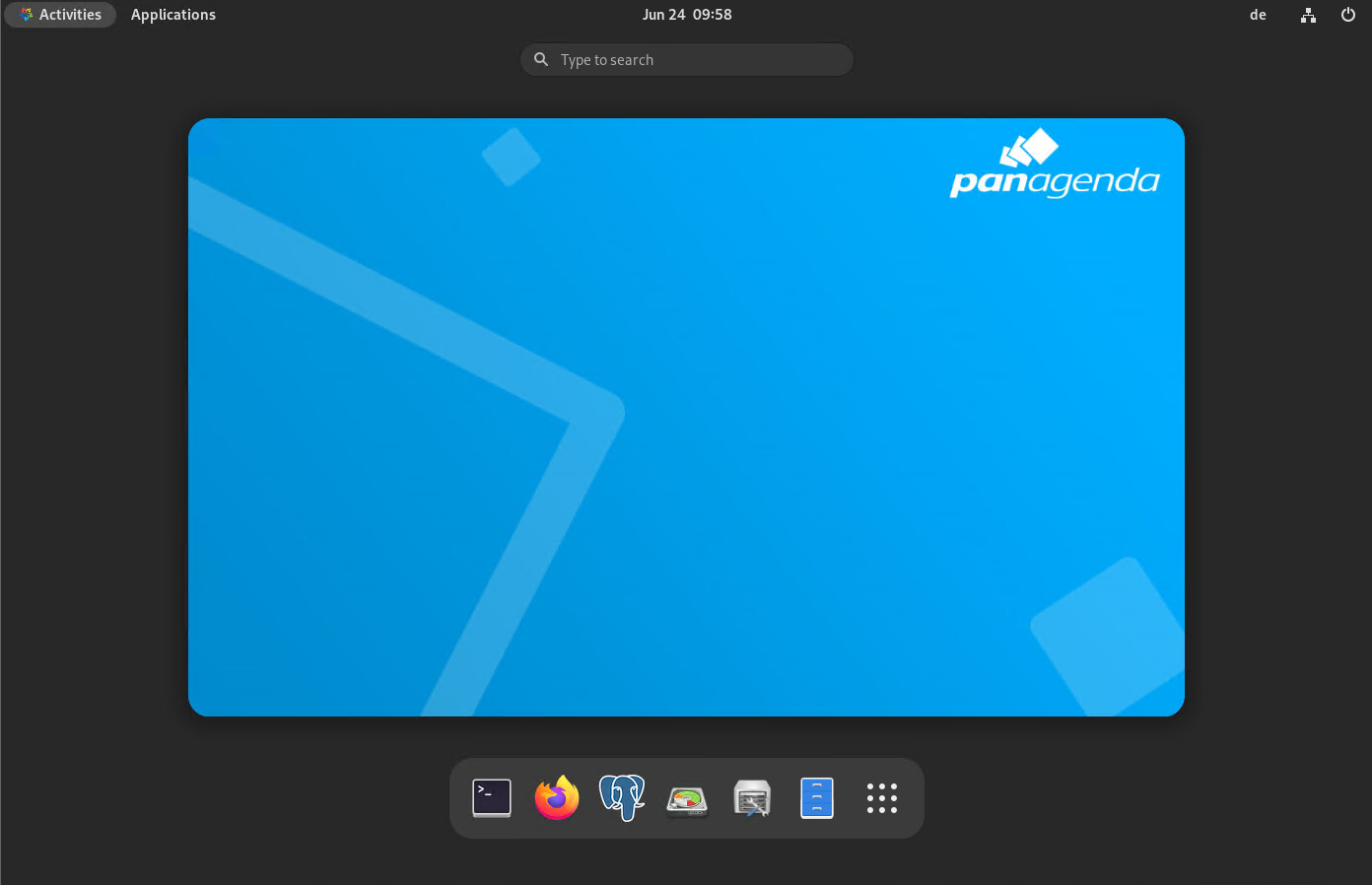Click the Type to search field
Screen dimensions: 1372x885
[x=687, y=60]
